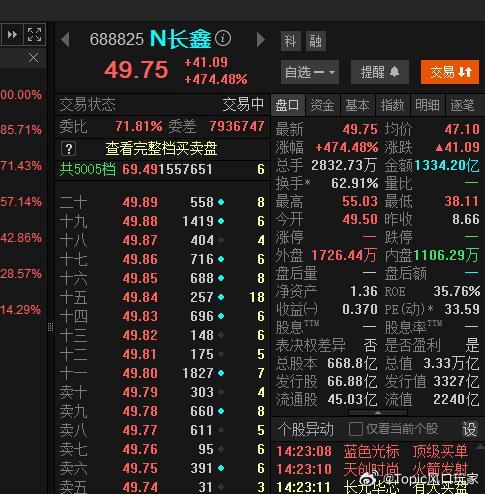Click the diamond marker on 卖六 row
Image resolution: width=485 pixels, height=494 pixels.
[x=221, y=468]
